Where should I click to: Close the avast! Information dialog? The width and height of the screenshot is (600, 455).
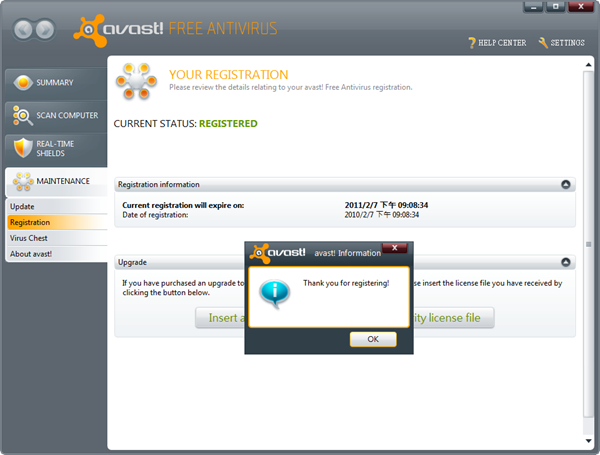click(395, 248)
